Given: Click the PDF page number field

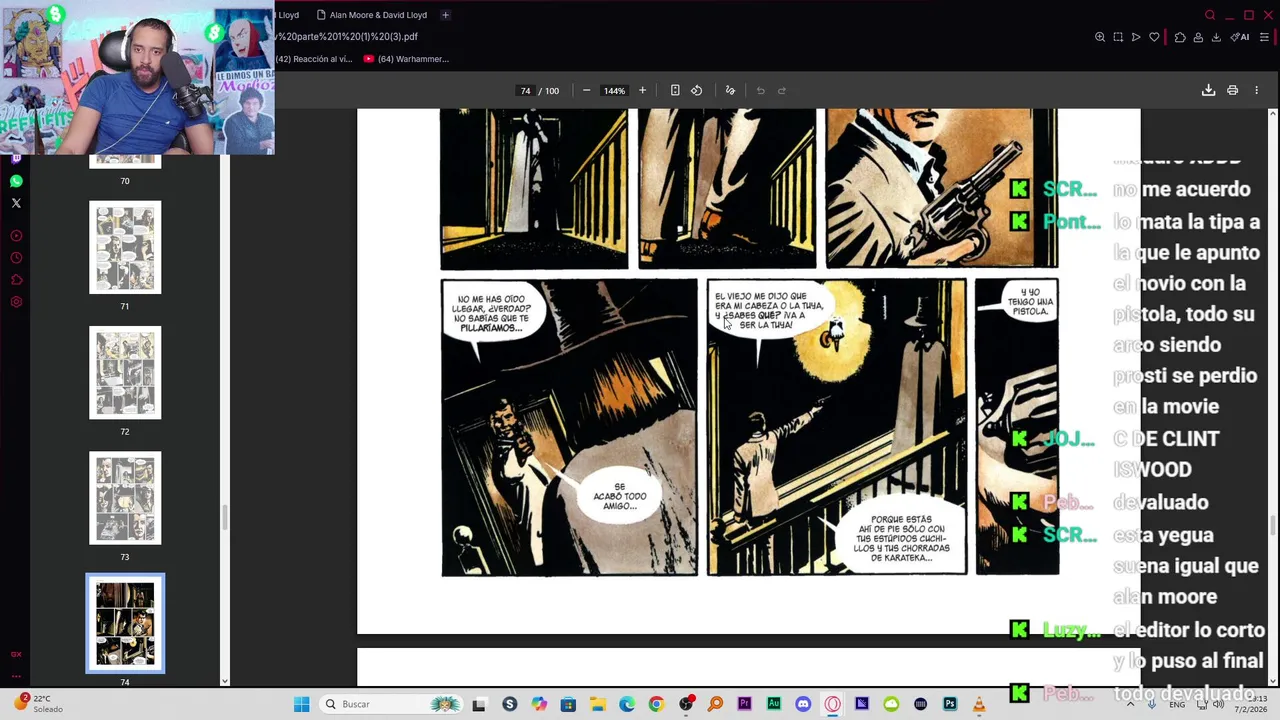Looking at the screenshot, I should click(x=525, y=91).
